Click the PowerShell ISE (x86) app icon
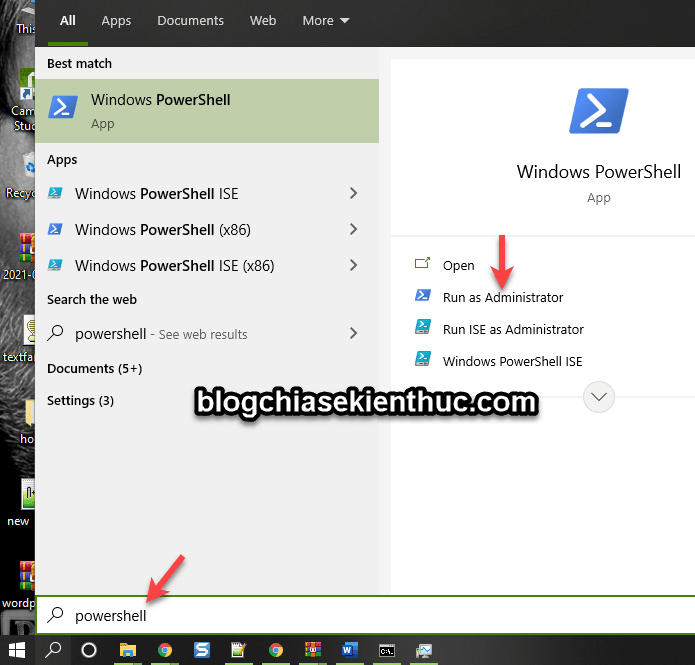This screenshot has width=695, height=665. (x=55, y=265)
